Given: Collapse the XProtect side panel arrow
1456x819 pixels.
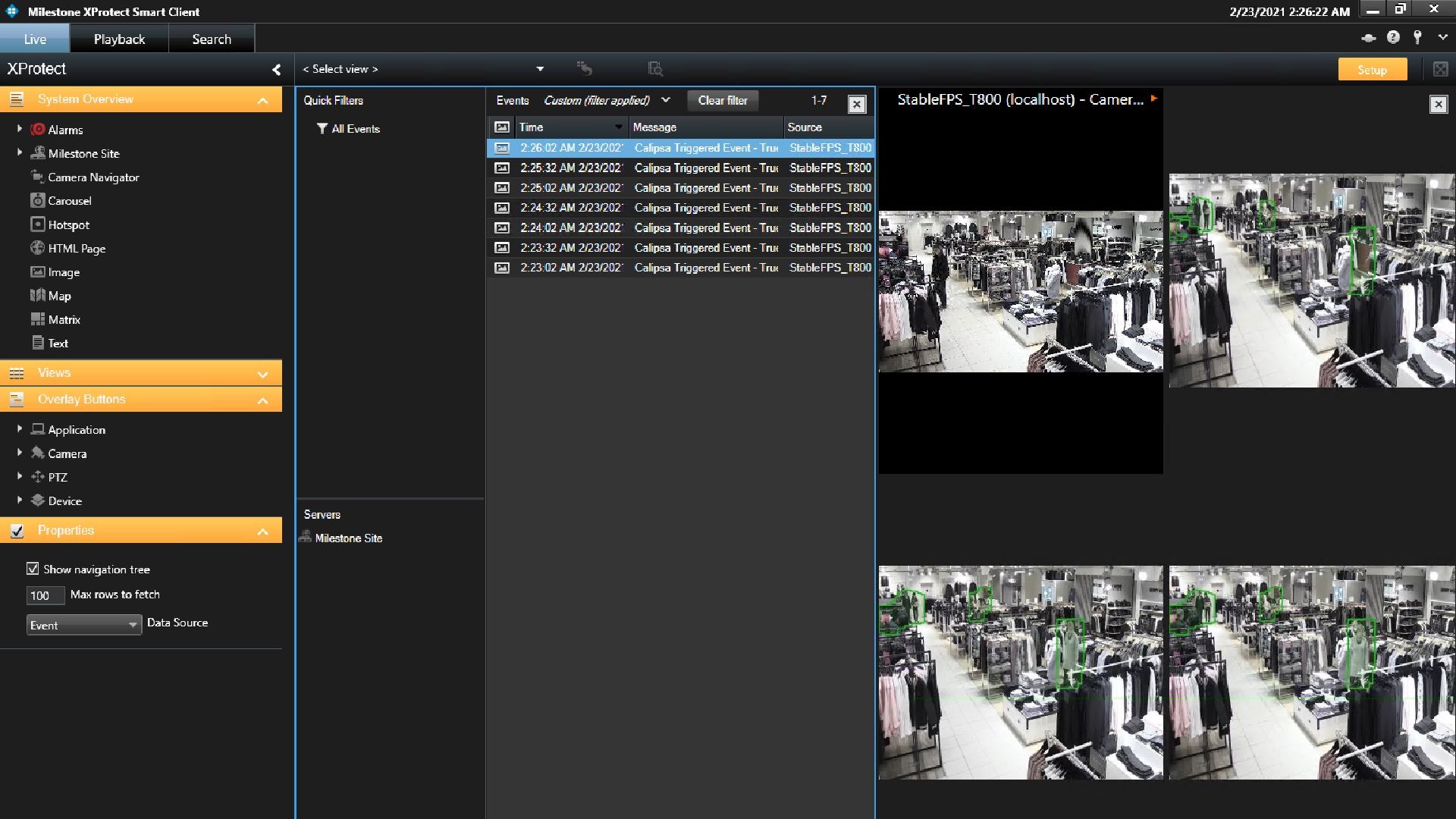Looking at the screenshot, I should tap(277, 70).
